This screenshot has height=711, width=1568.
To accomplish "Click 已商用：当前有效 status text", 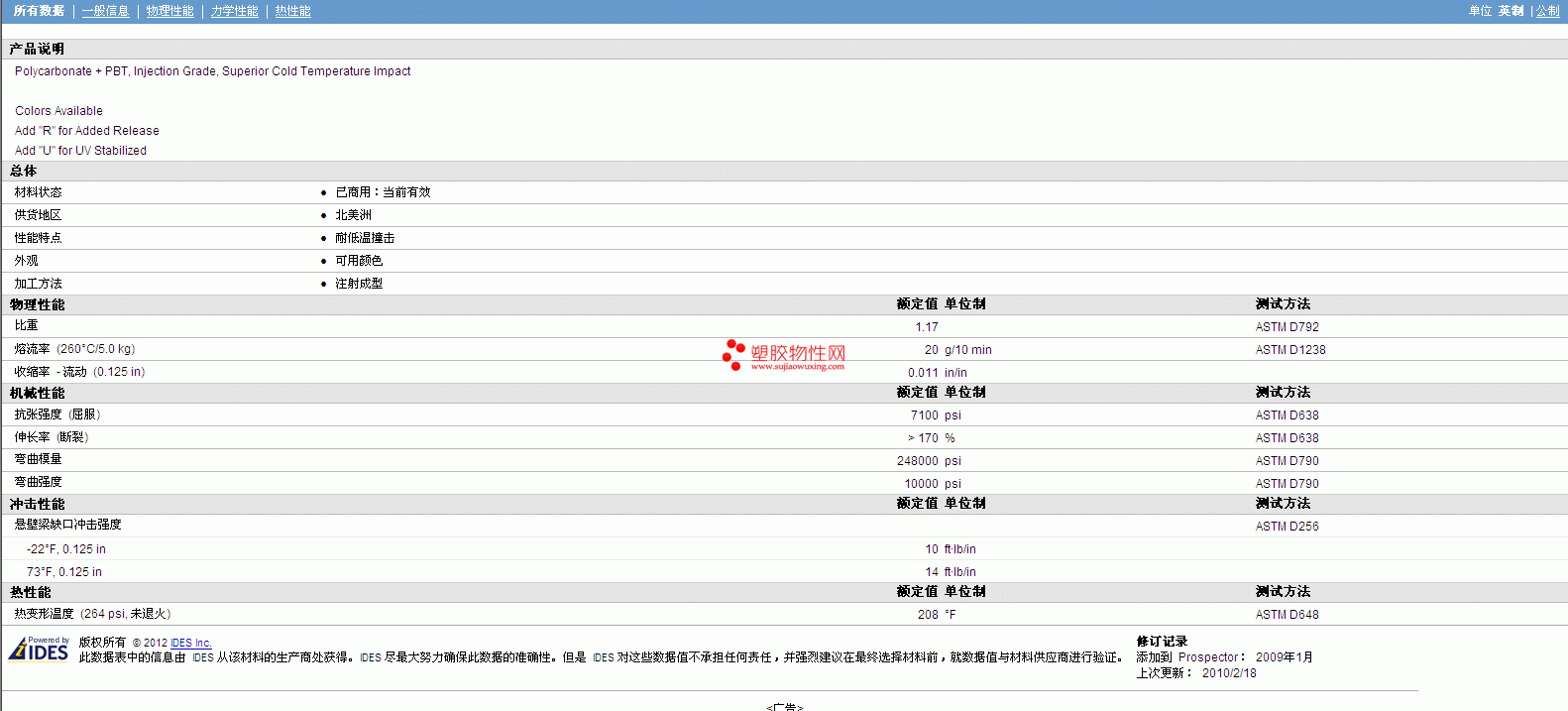I will coord(383,192).
